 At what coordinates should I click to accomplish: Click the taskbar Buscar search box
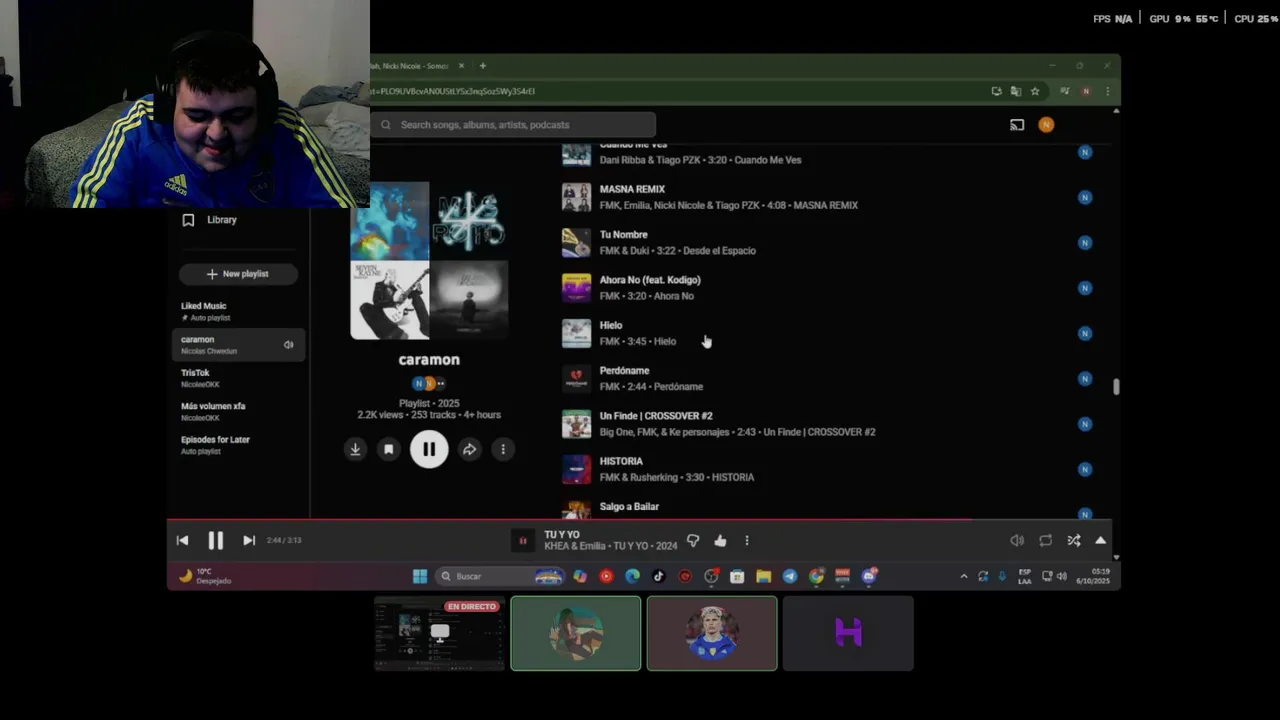500,576
